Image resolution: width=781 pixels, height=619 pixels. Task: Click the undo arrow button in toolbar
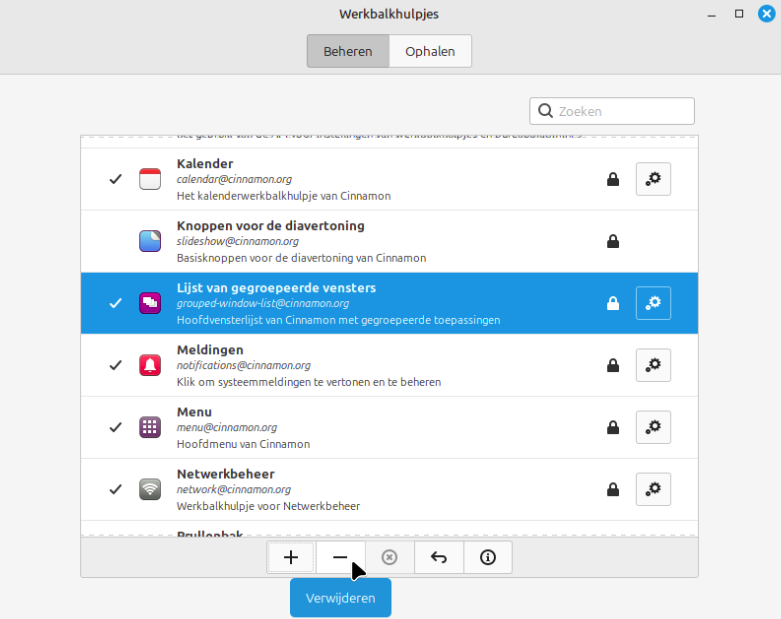click(x=438, y=558)
